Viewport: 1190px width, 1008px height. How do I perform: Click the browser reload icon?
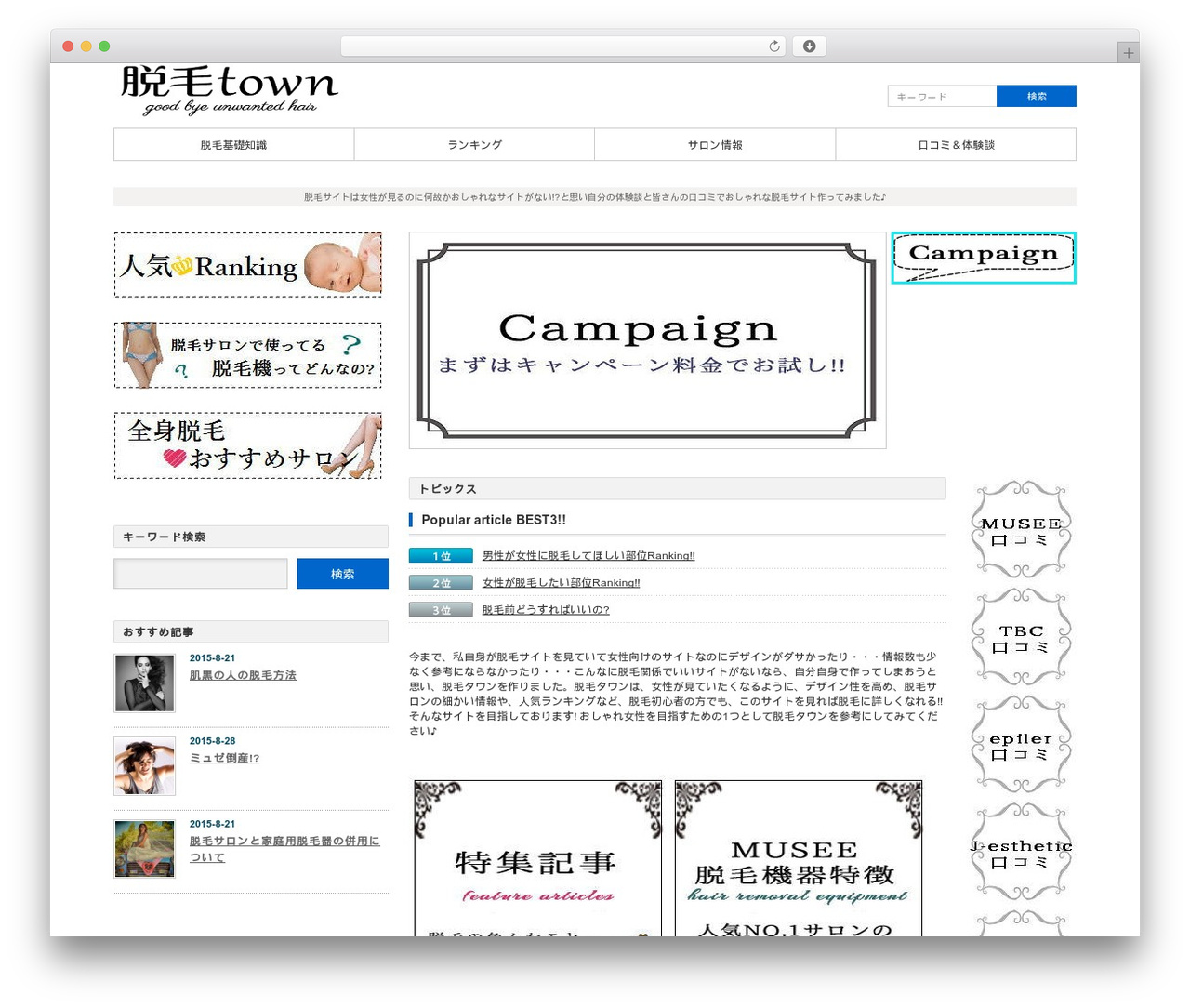click(x=773, y=46)
